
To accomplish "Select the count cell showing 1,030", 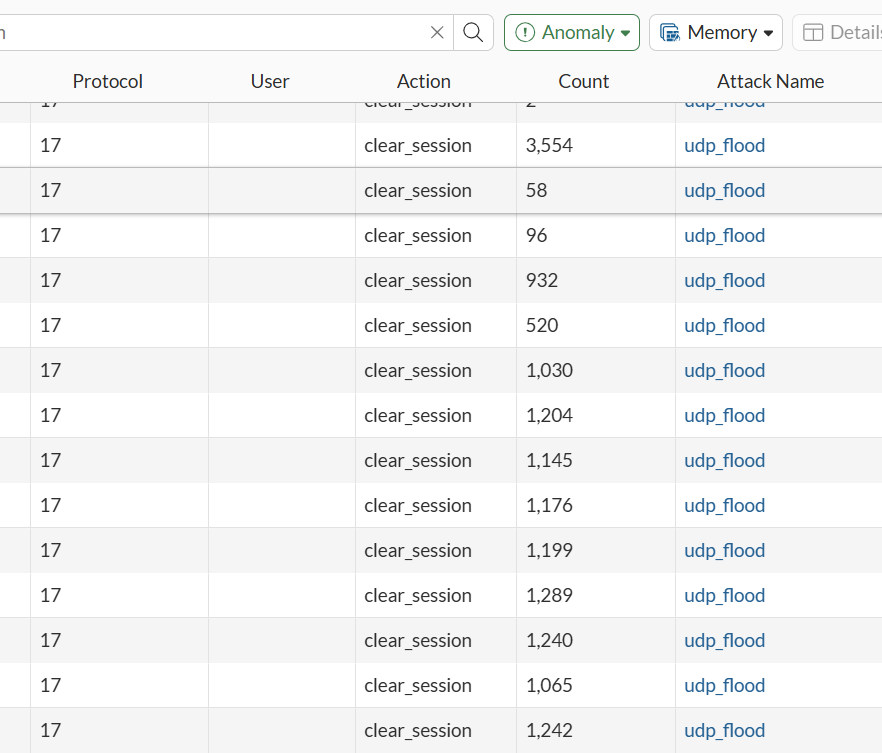I will [x=549, y=371].
